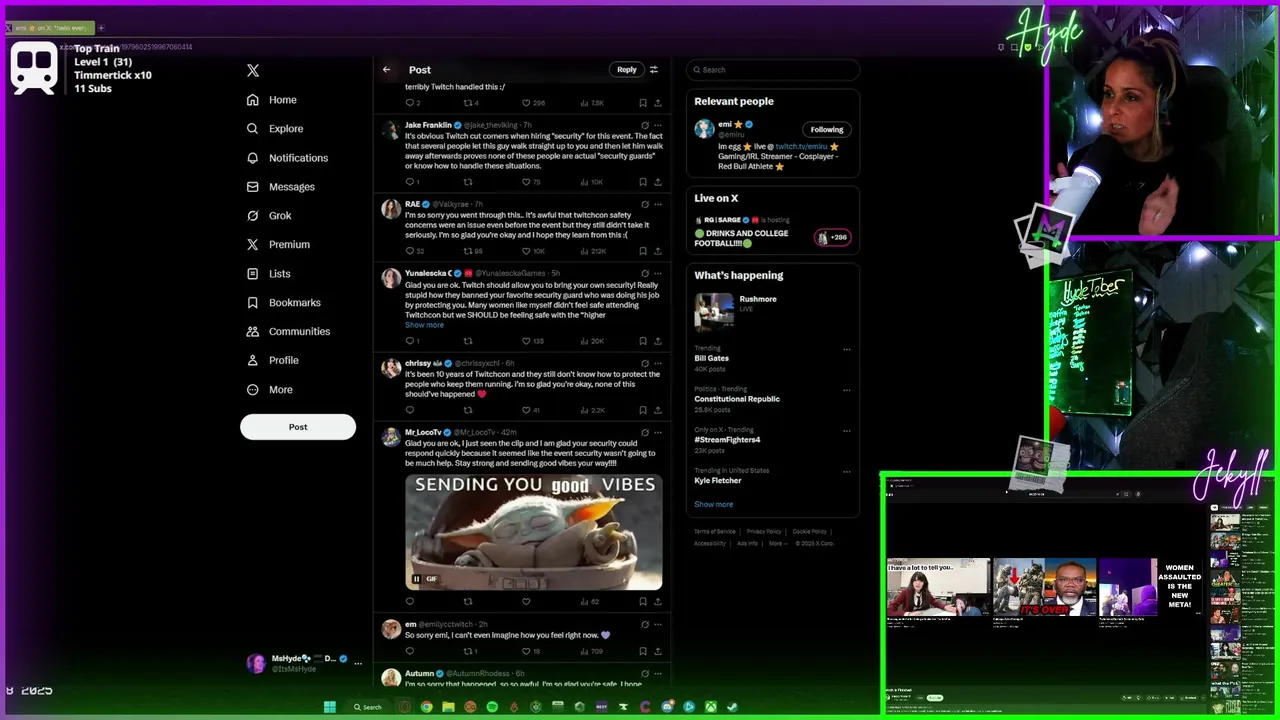Toggle Following for emi

point(827,129)
